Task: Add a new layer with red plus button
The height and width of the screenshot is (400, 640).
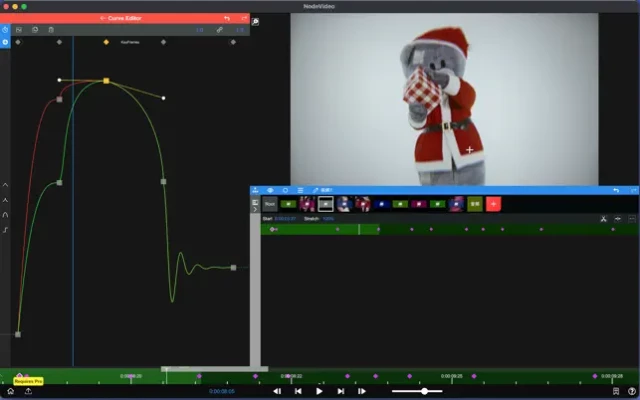Action: point(492,204)
